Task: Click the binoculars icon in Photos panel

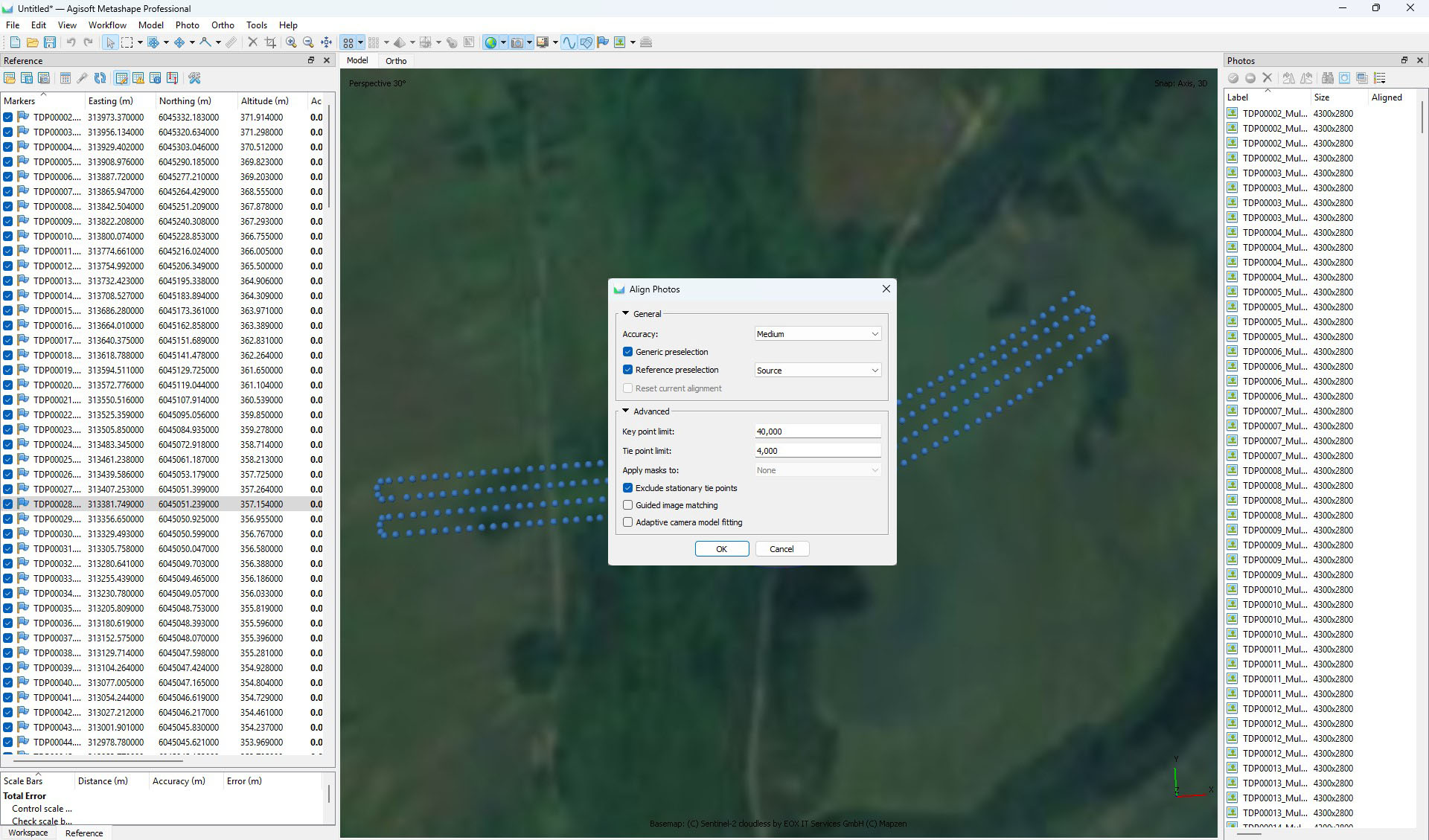Action: 1327,78
